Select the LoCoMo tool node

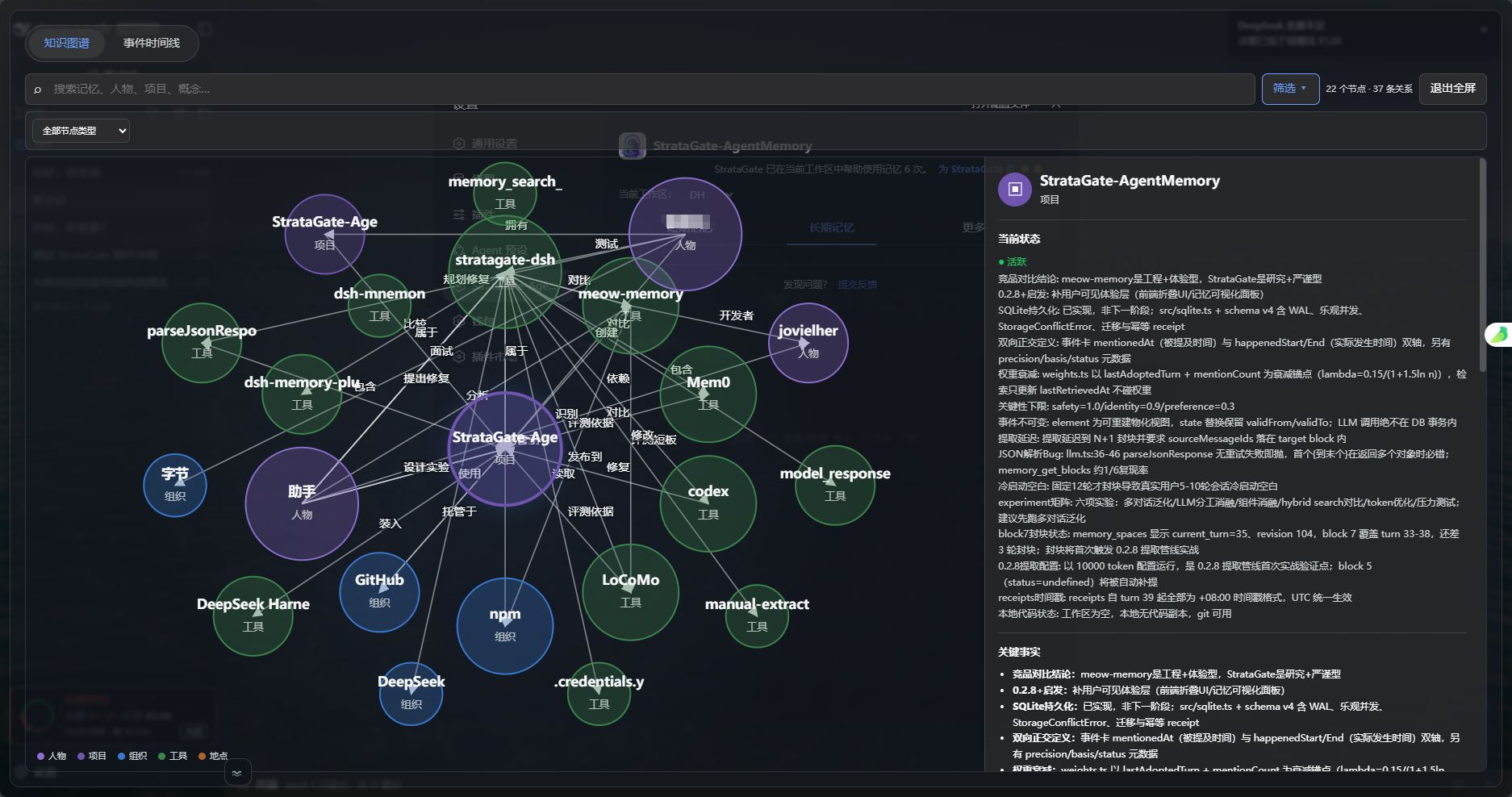coord(630,591)
